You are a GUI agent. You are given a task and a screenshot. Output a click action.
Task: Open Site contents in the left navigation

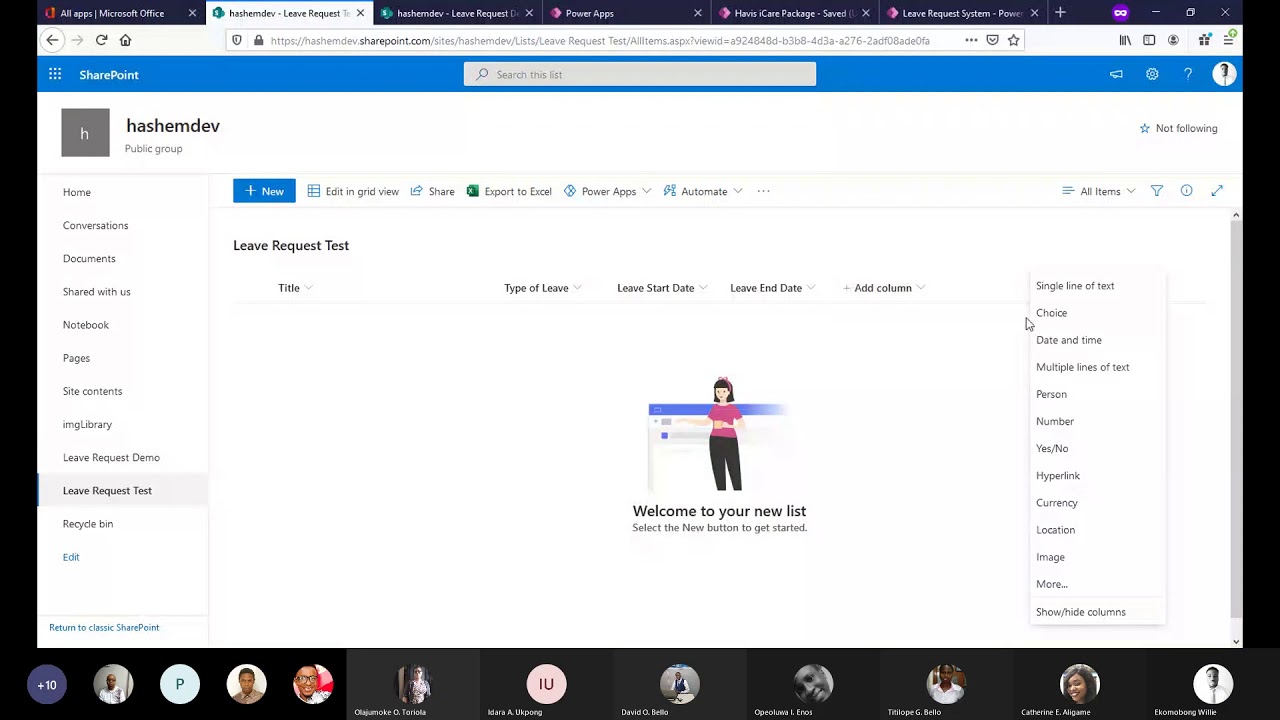92,391
